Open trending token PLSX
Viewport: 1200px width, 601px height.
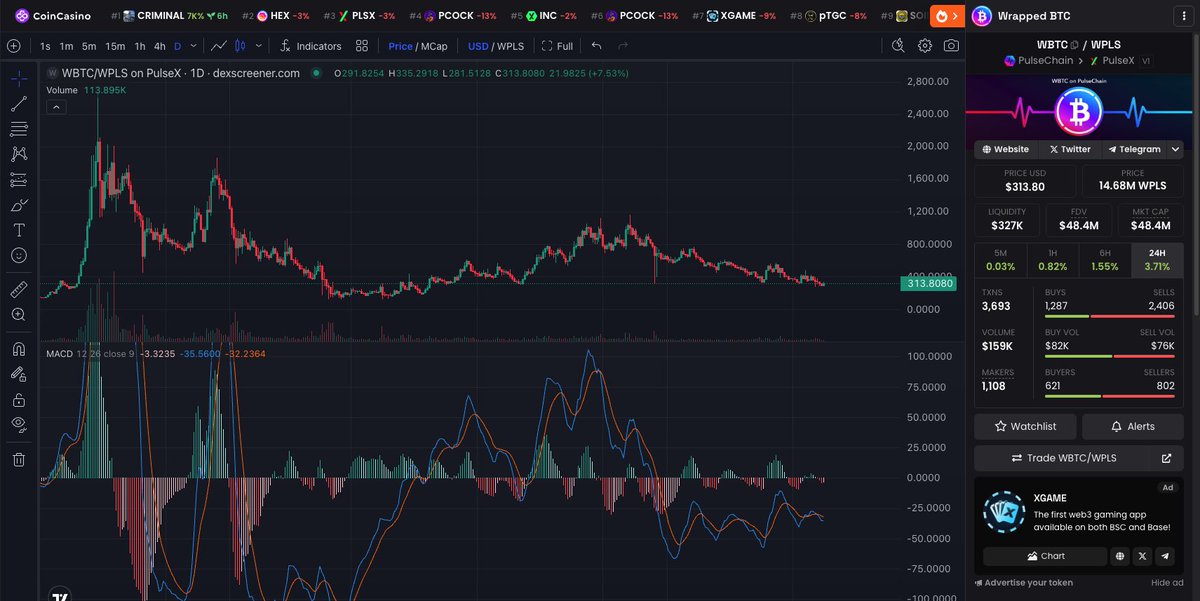pos(359,16)
